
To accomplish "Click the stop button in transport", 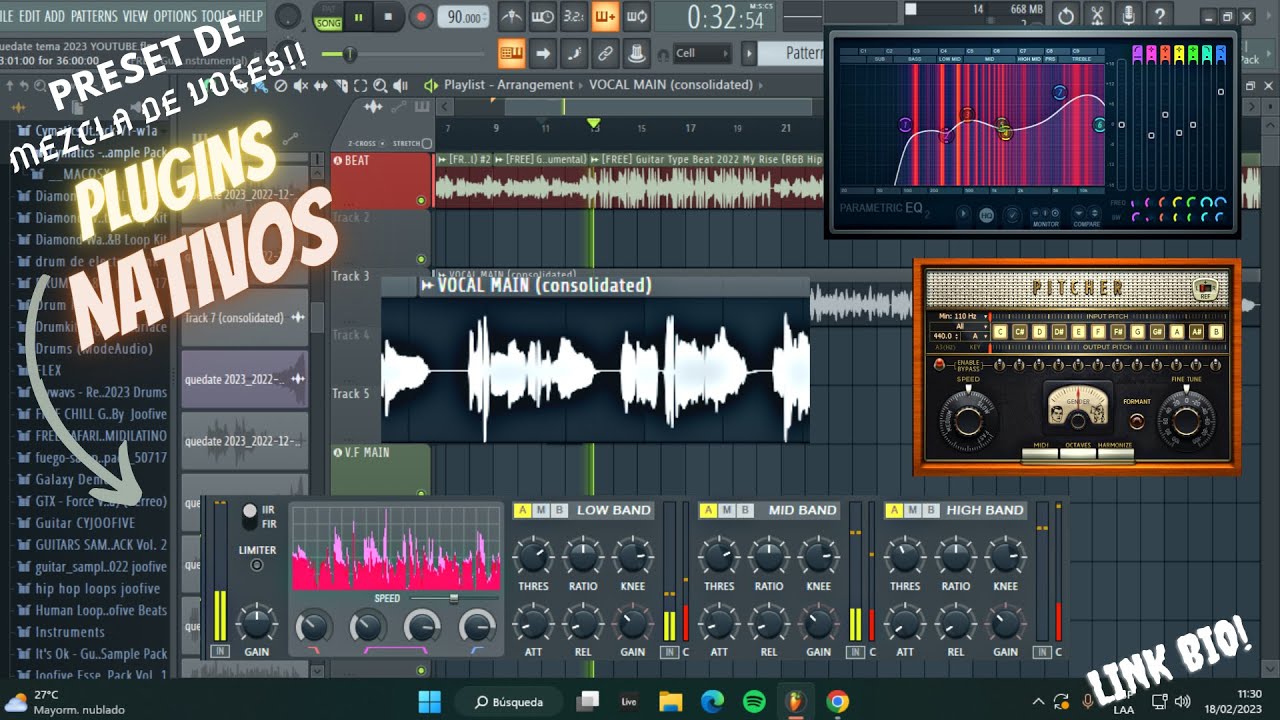I will [x=388, y=17].
